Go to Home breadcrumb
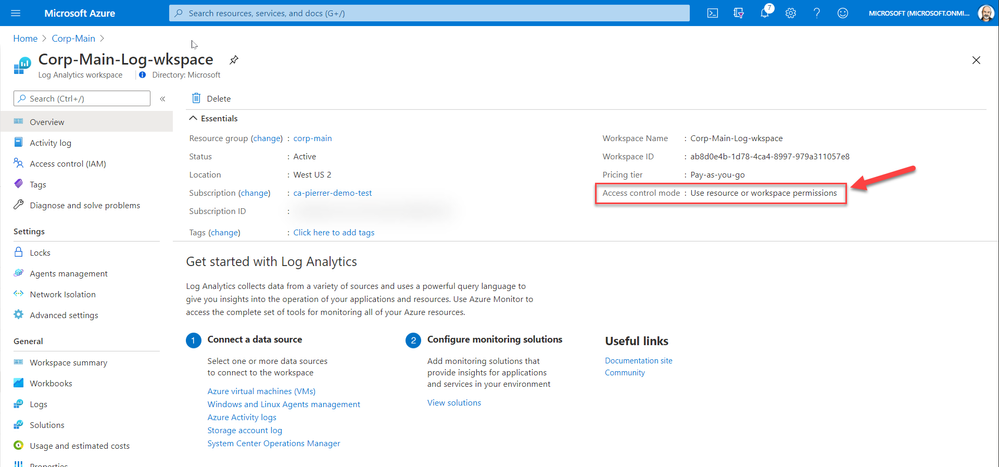The width and height of the screenshot is (999, 467). click(25, 39)
